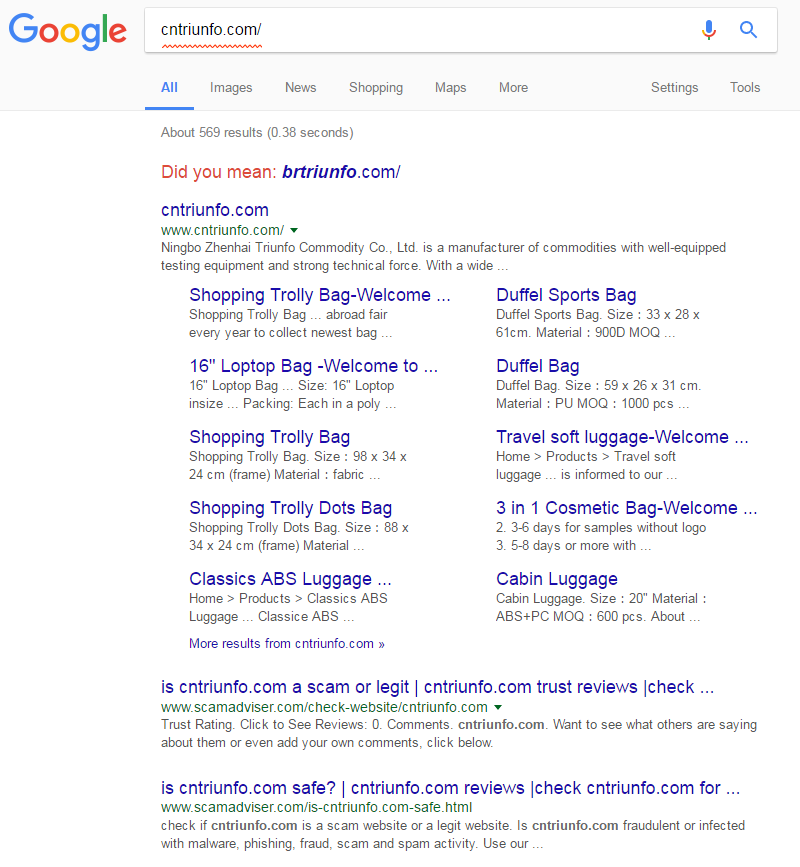800x867 pixels.
Task: Follow the 'brtriunfo.com/' spelling suggestion
Action: tap(341, 172)
